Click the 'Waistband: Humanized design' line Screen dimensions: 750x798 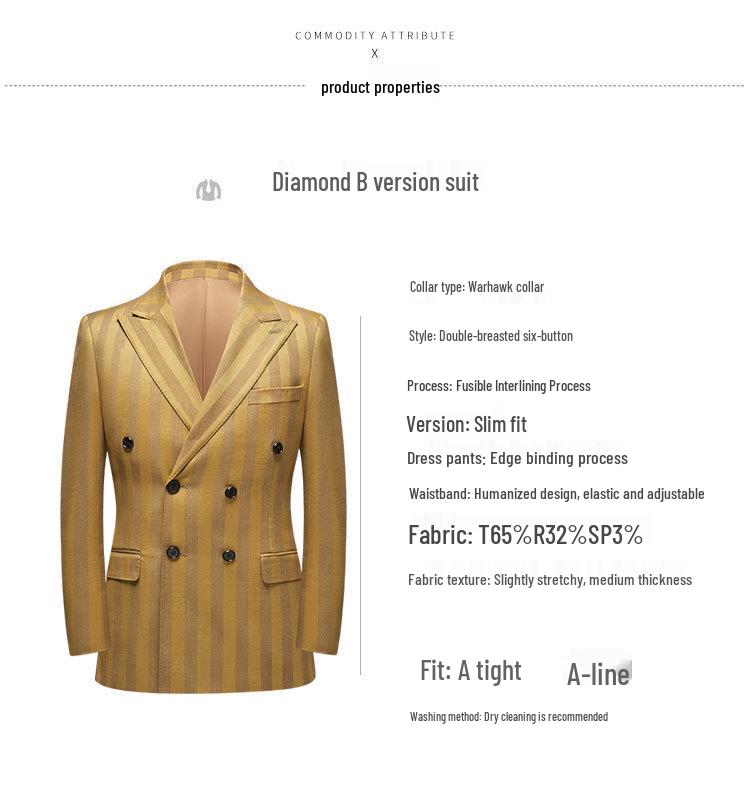557,494
